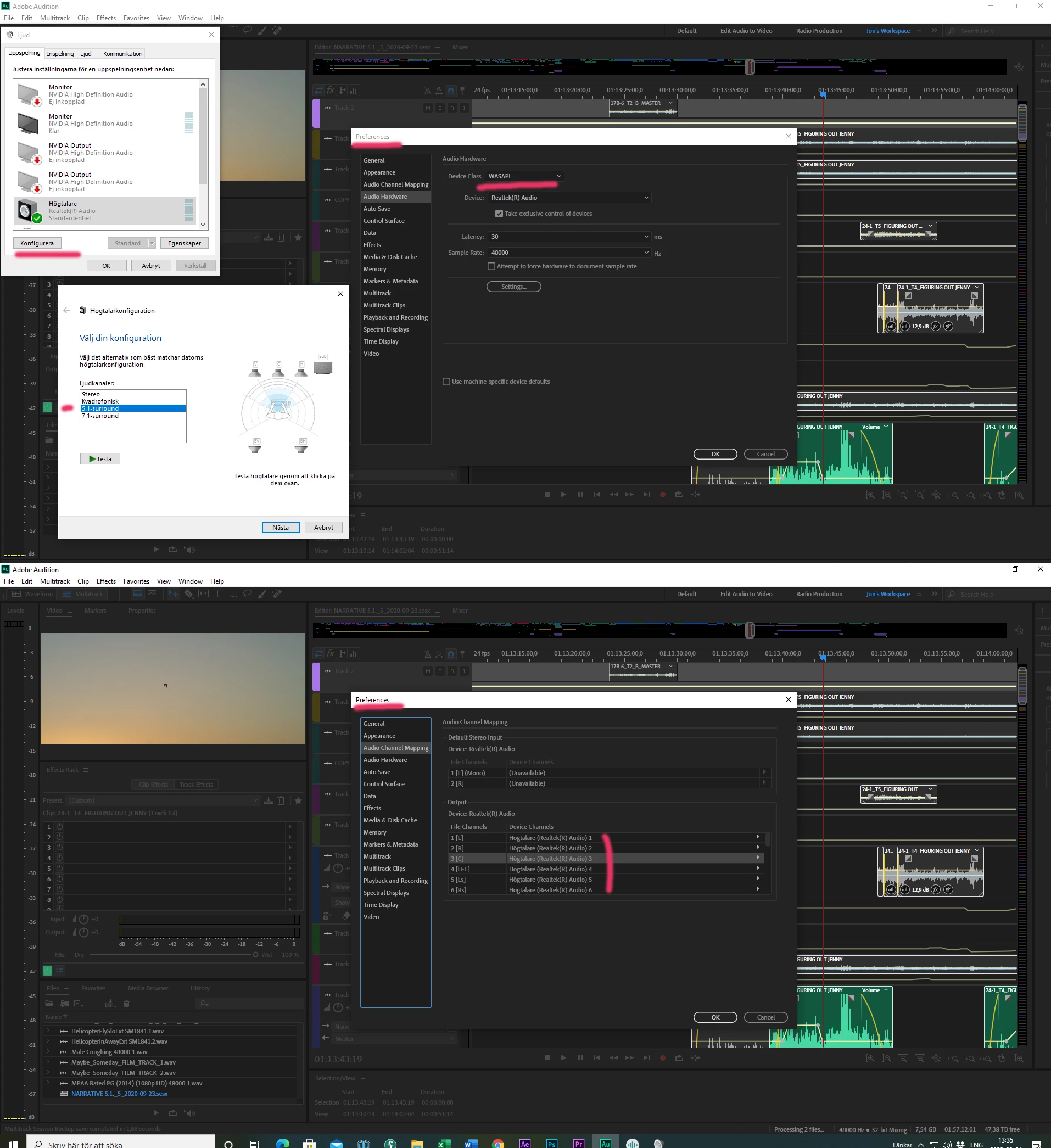
Task: Select the Time Selection tool
Action: [x=217, y=593]
